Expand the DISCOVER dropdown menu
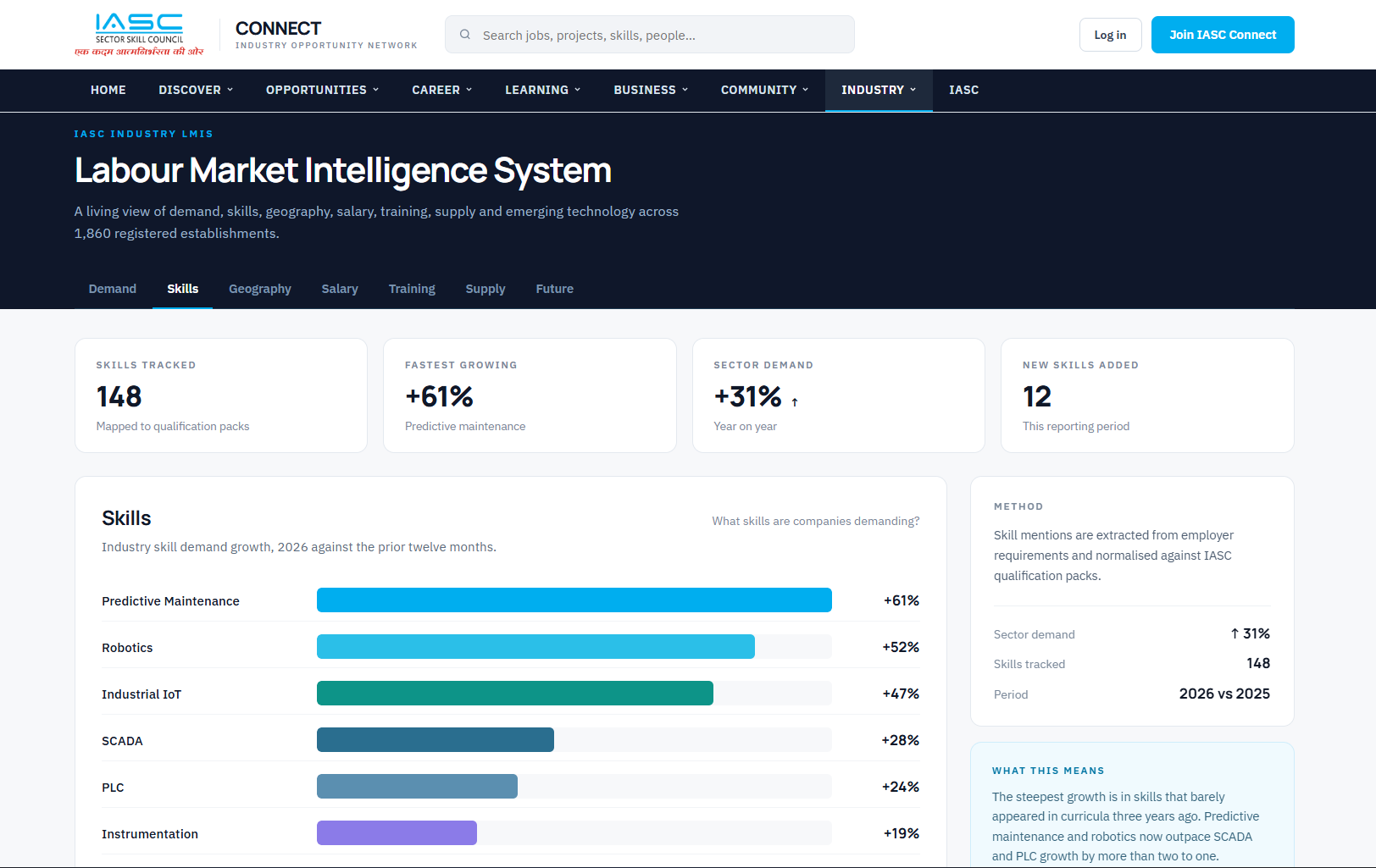 [196, 90]
